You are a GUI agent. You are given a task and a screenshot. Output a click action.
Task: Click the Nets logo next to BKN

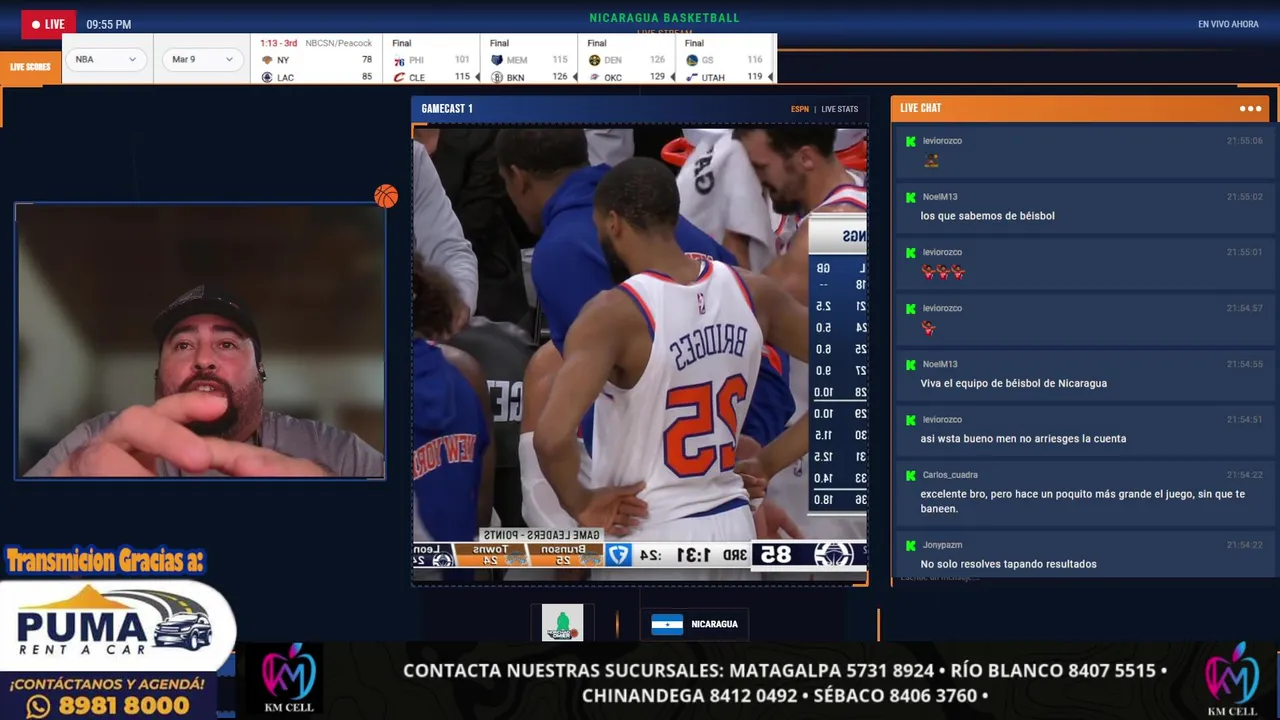497,77
